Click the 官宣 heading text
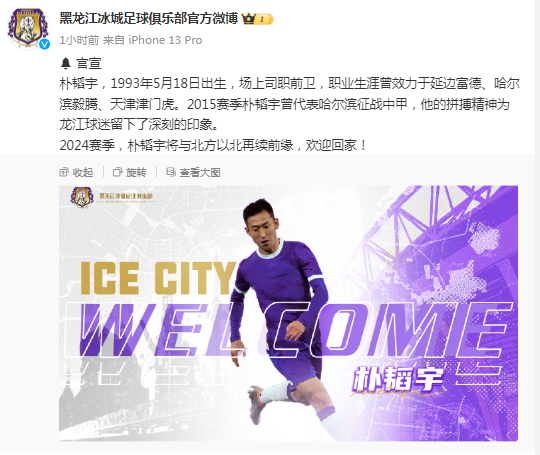The height and width of the screenshot is (455, 540). coord(89,64)
